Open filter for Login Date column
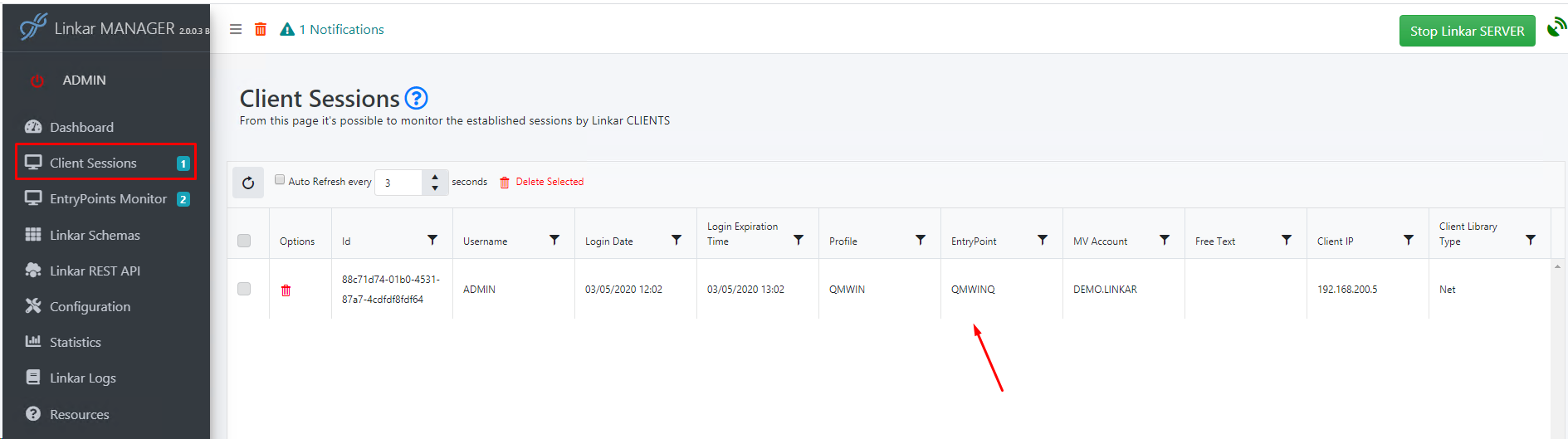The image size is (1568, 439). pos(677,240)
